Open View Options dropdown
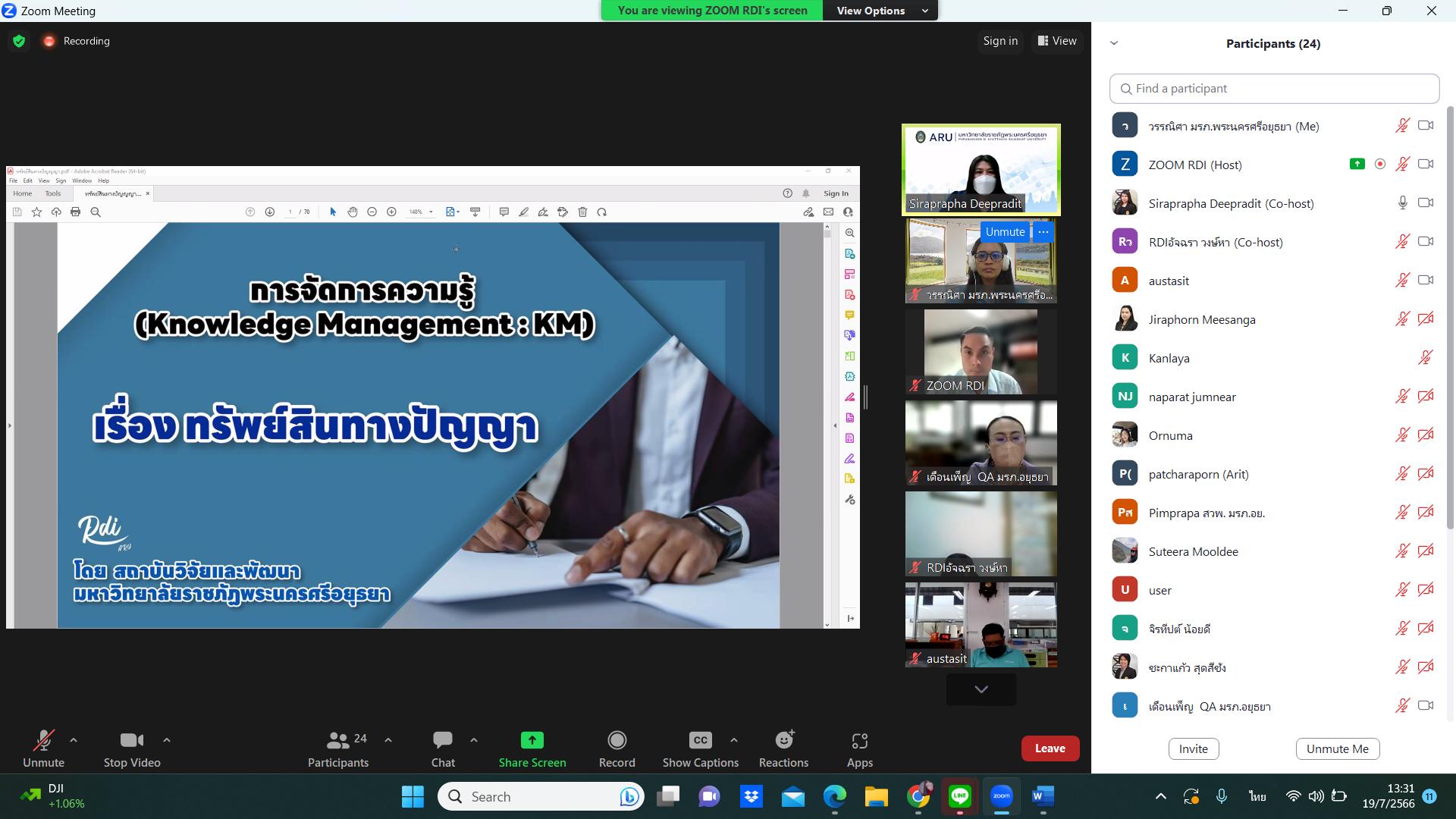This screenshot has height=819, width=1456. [880, 11]
